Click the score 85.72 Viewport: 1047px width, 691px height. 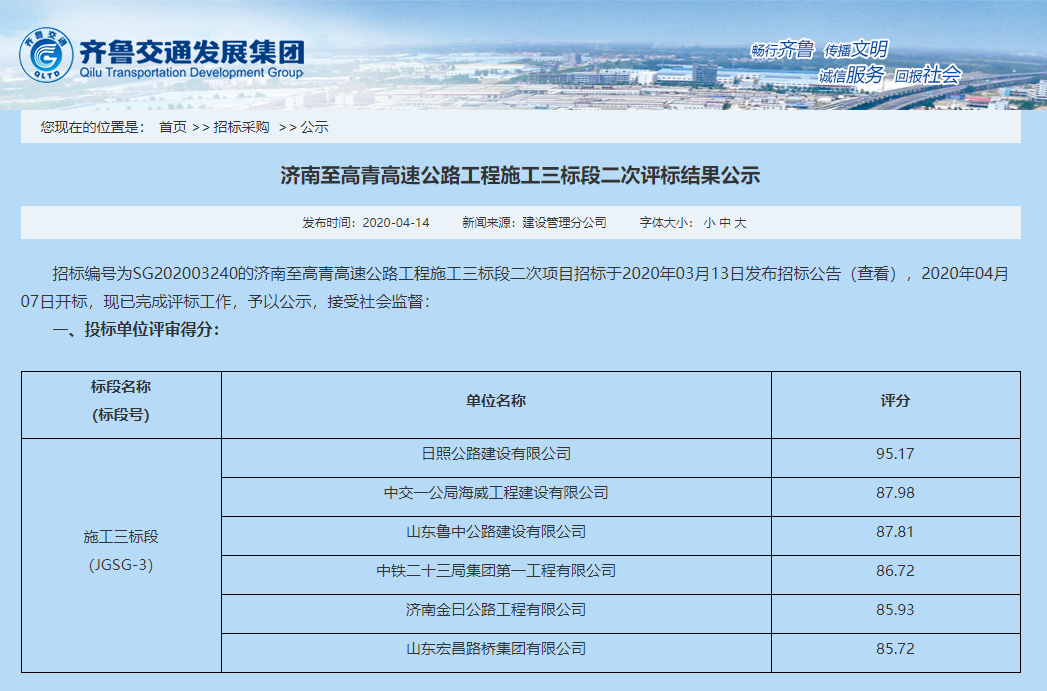[895, 649]
